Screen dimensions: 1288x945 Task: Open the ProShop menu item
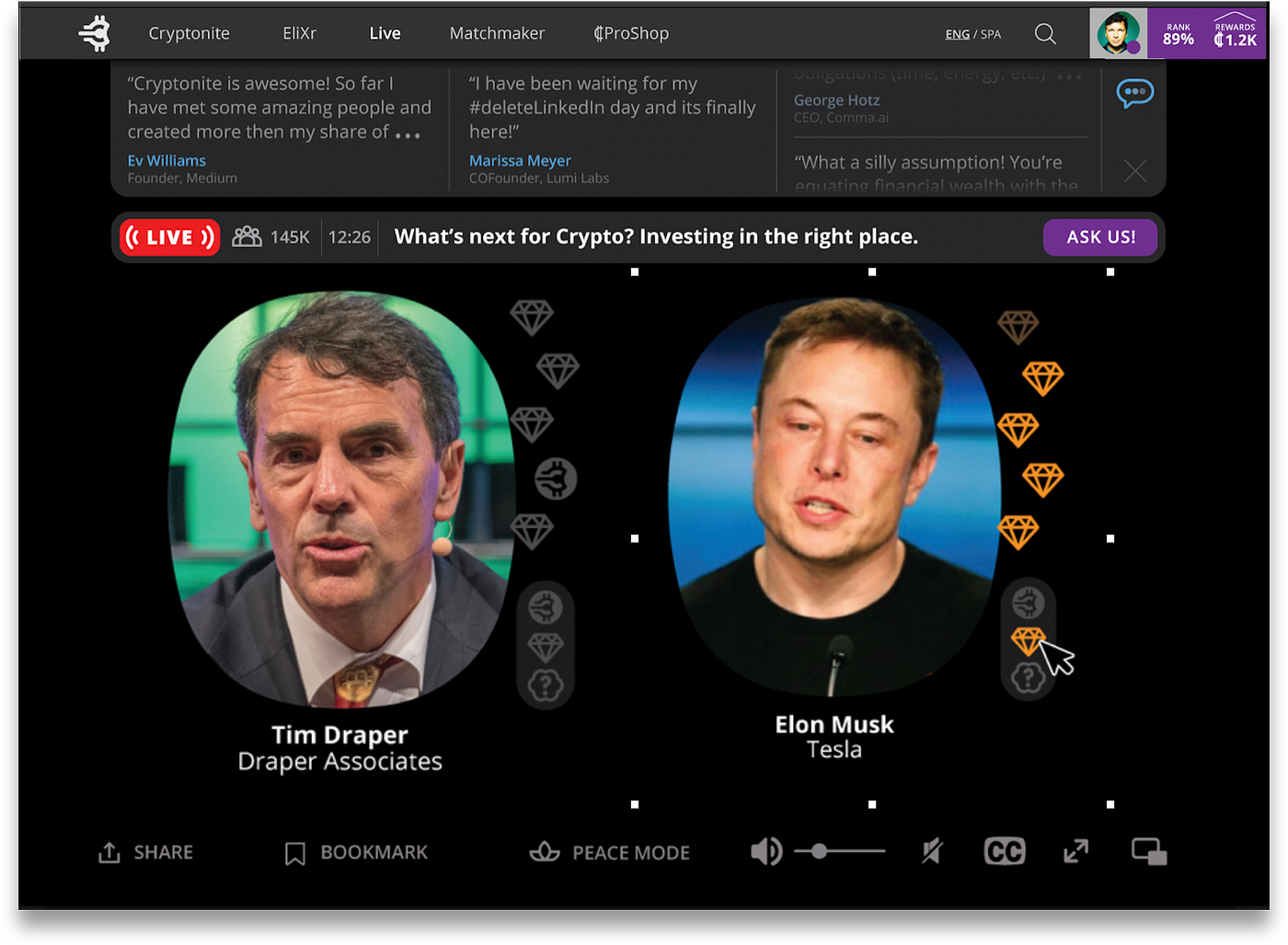click(631, 33)
